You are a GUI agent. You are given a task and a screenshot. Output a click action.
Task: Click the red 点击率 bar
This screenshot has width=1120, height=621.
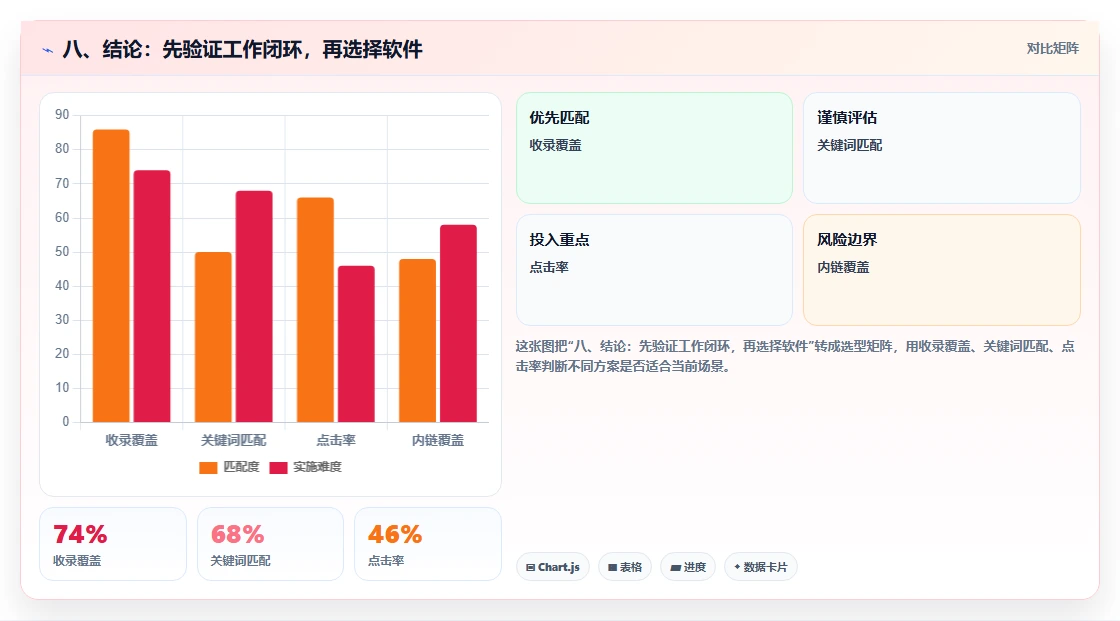[356, 344]
